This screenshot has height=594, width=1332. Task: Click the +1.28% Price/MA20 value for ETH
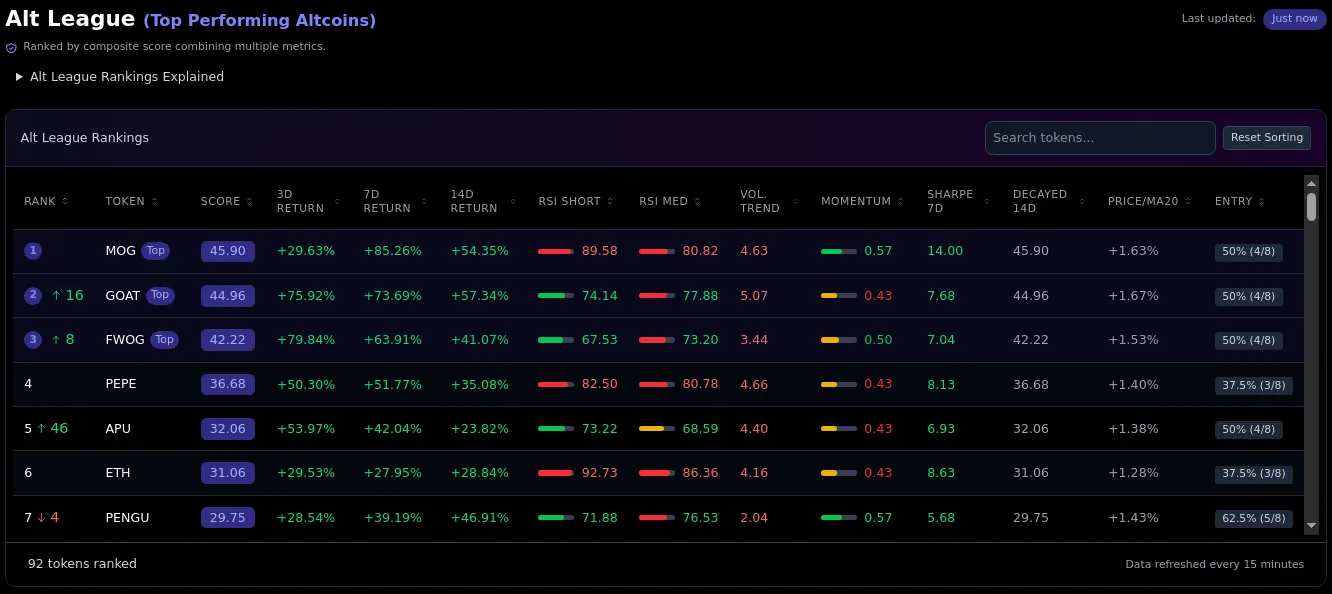[x=1133, y=473]
